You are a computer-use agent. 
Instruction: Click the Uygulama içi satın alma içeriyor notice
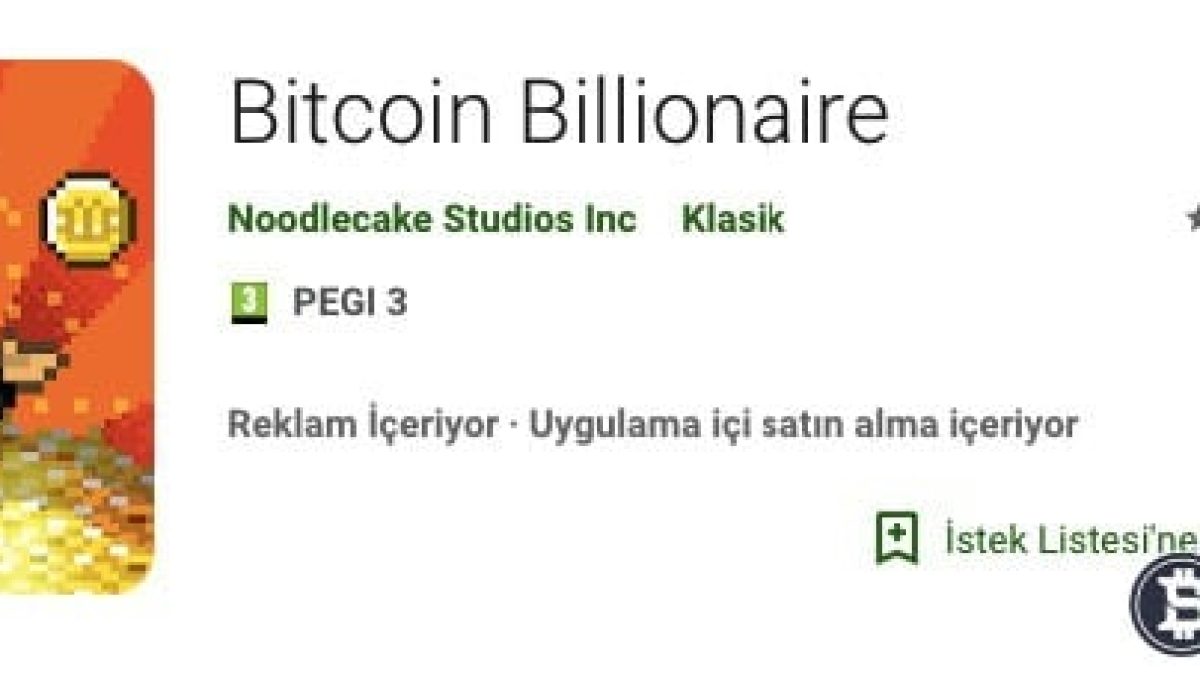803,425
